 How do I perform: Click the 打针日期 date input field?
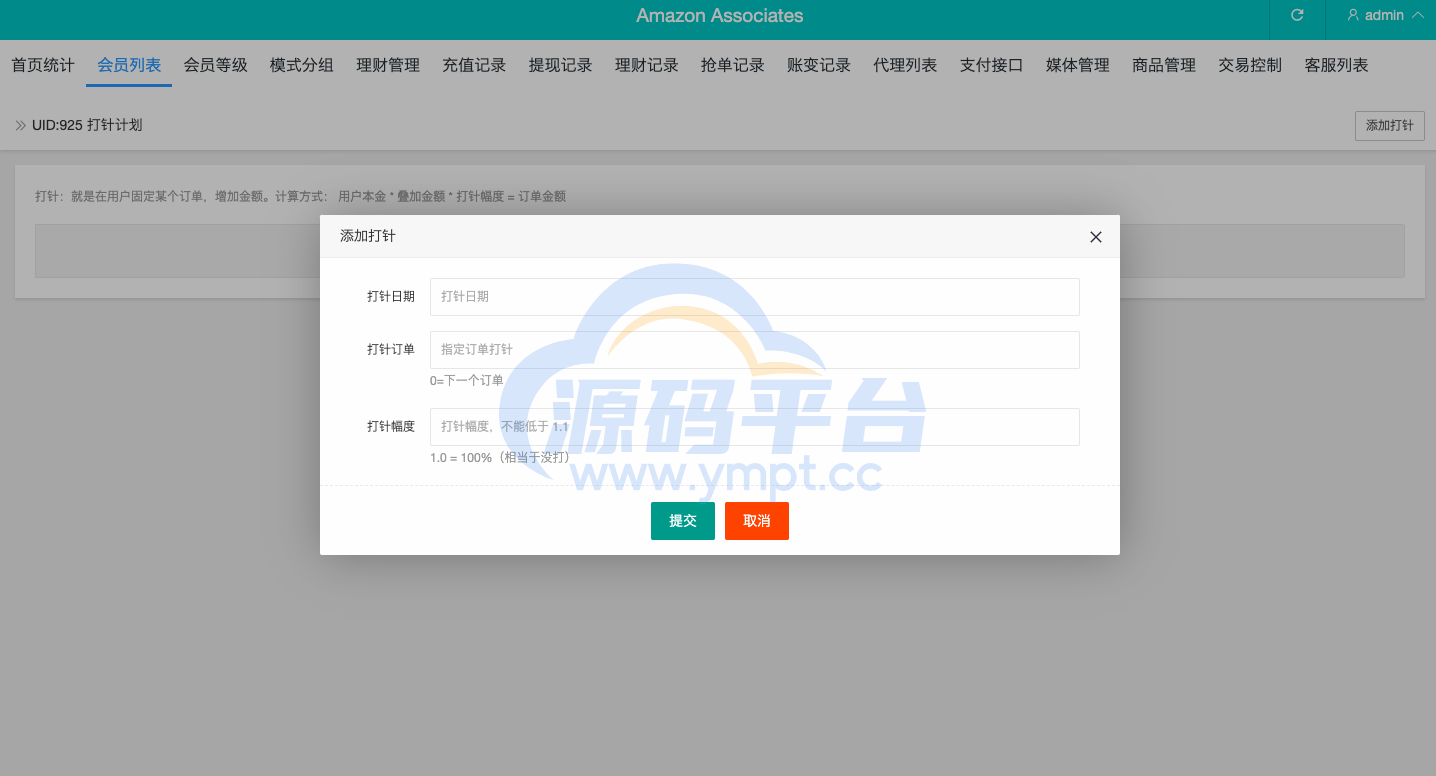coord(755,297)
